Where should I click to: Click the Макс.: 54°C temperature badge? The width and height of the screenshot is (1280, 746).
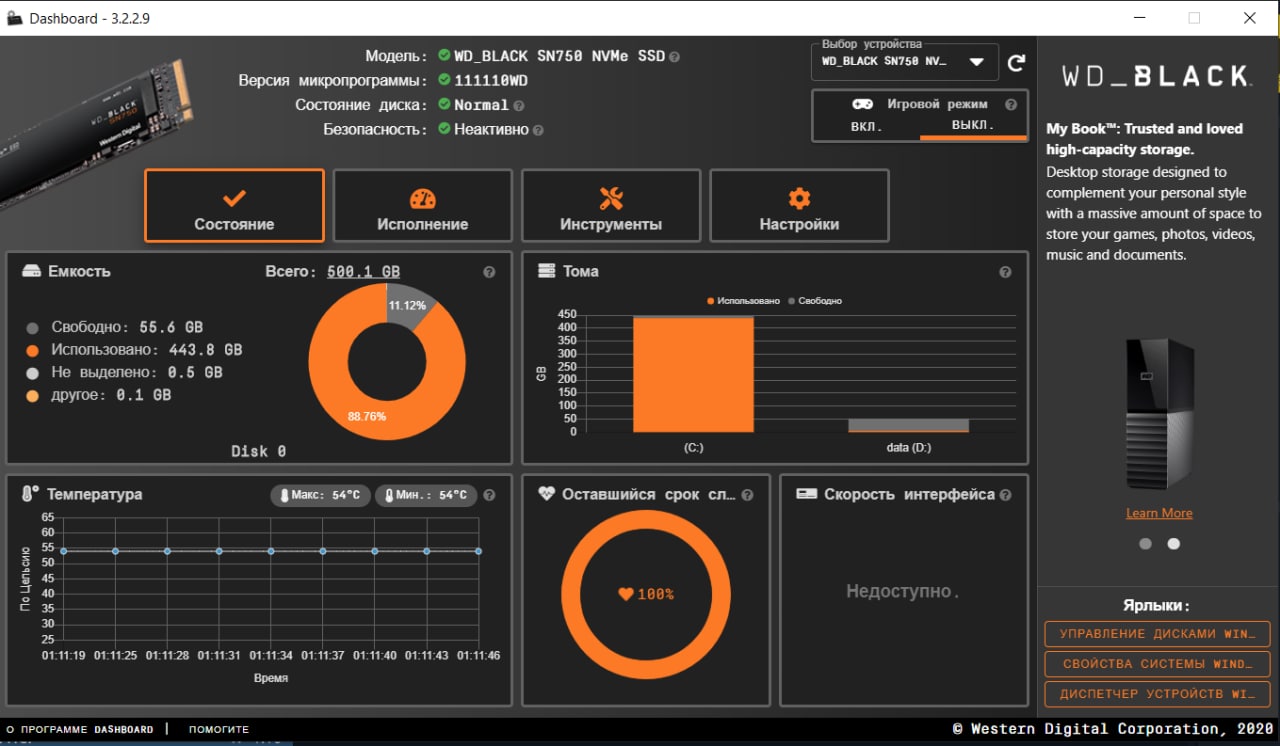(321, 495)
